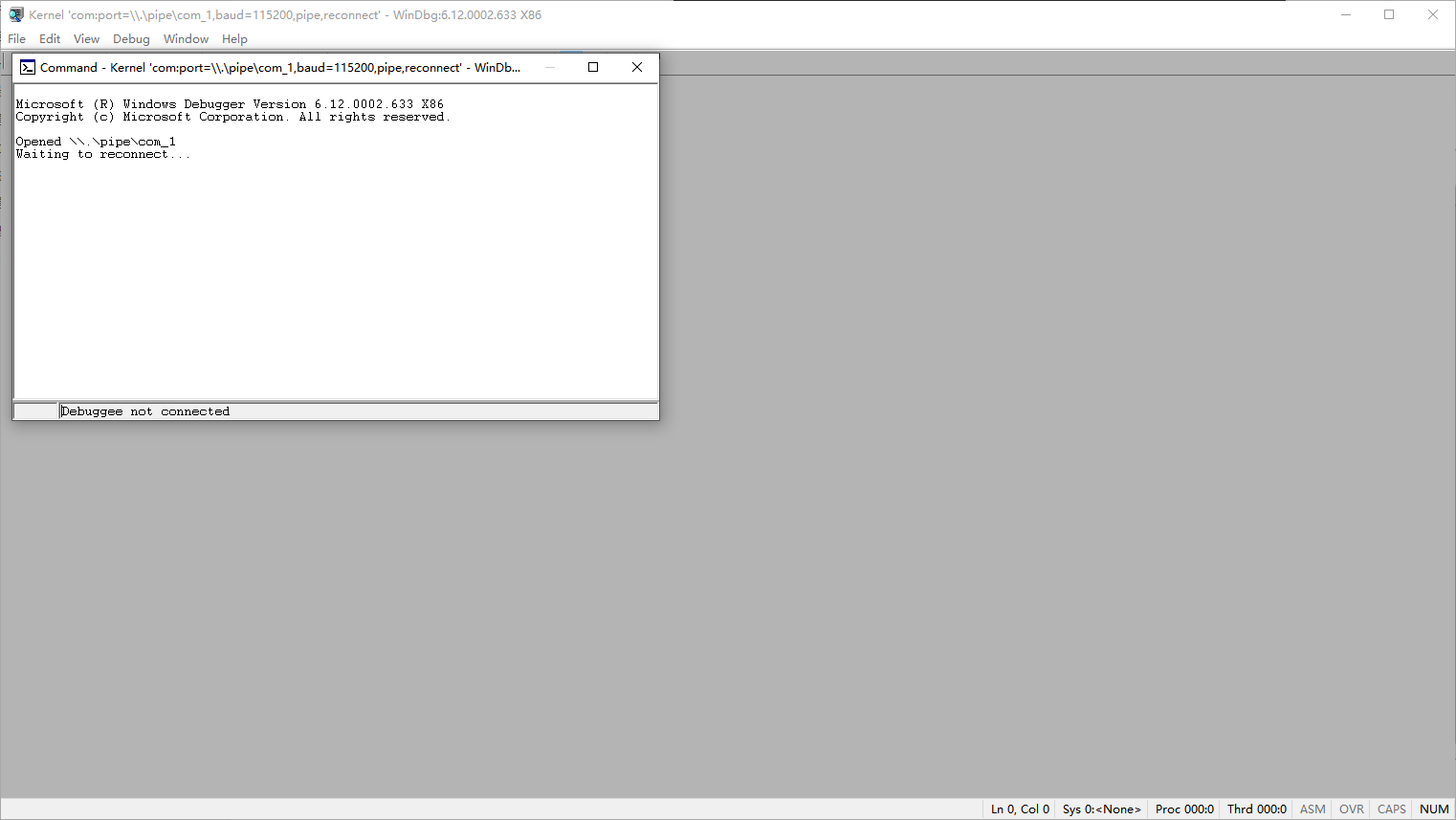Image resolution: width=1456 pixels, height=820 pixels.
Task: Click the command input field left of the prompt
Action: [x=35, y=410]
